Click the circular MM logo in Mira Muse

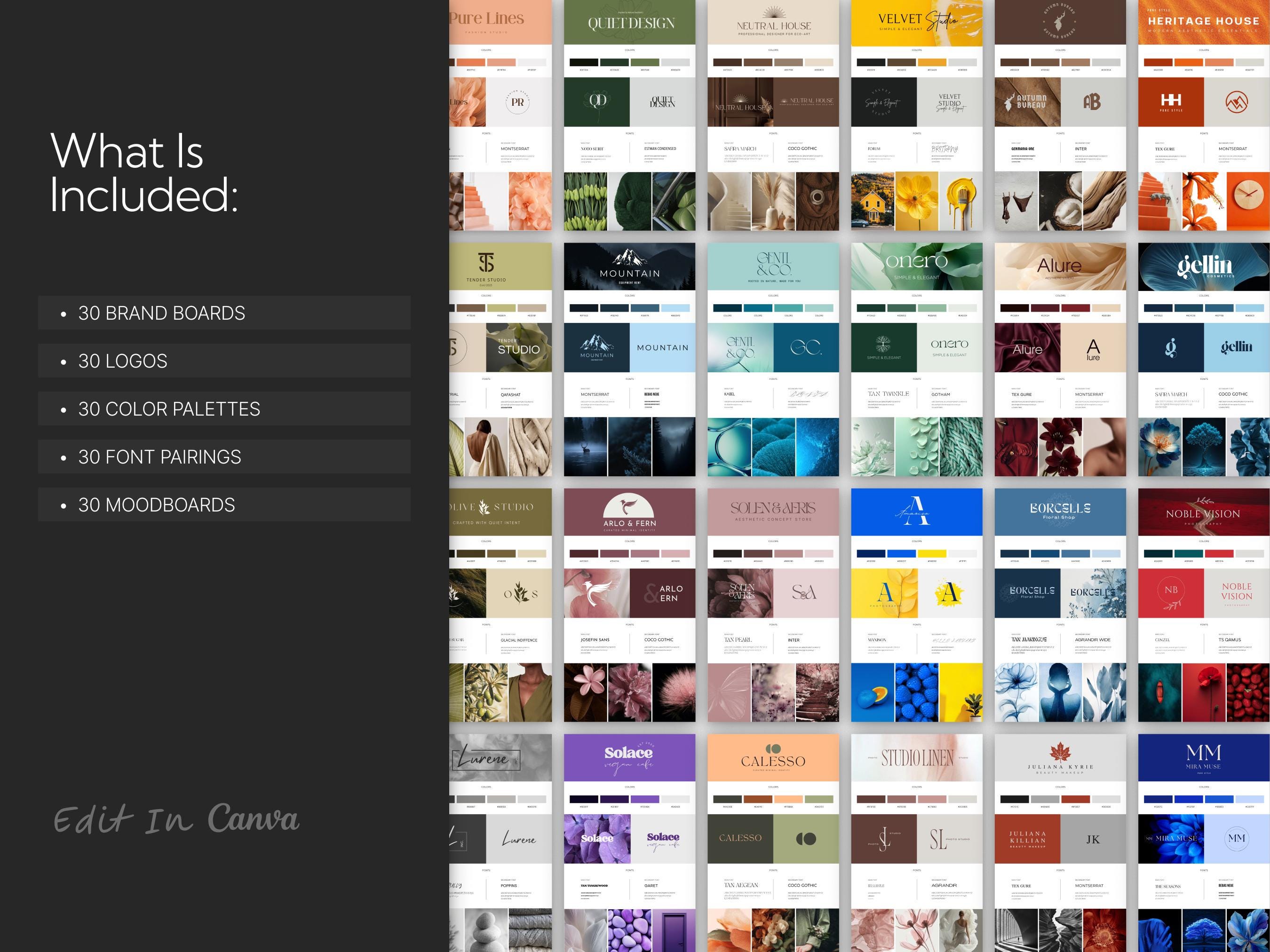coord(1236,838)
